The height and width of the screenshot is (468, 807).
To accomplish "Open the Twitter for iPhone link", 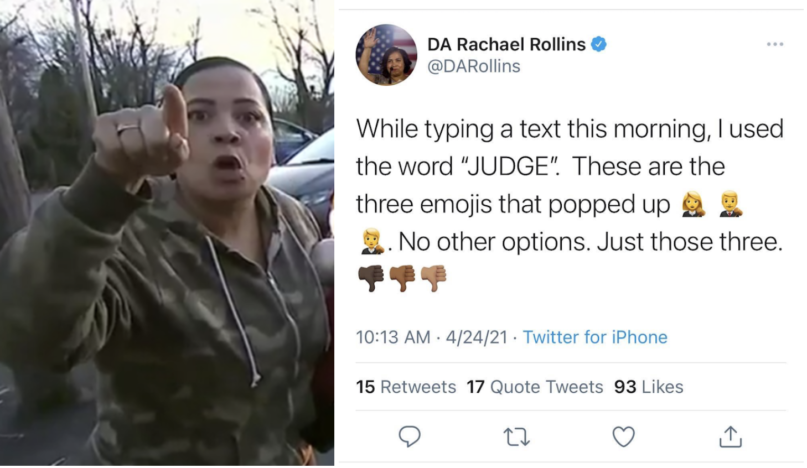I will [x=595, y=337].
